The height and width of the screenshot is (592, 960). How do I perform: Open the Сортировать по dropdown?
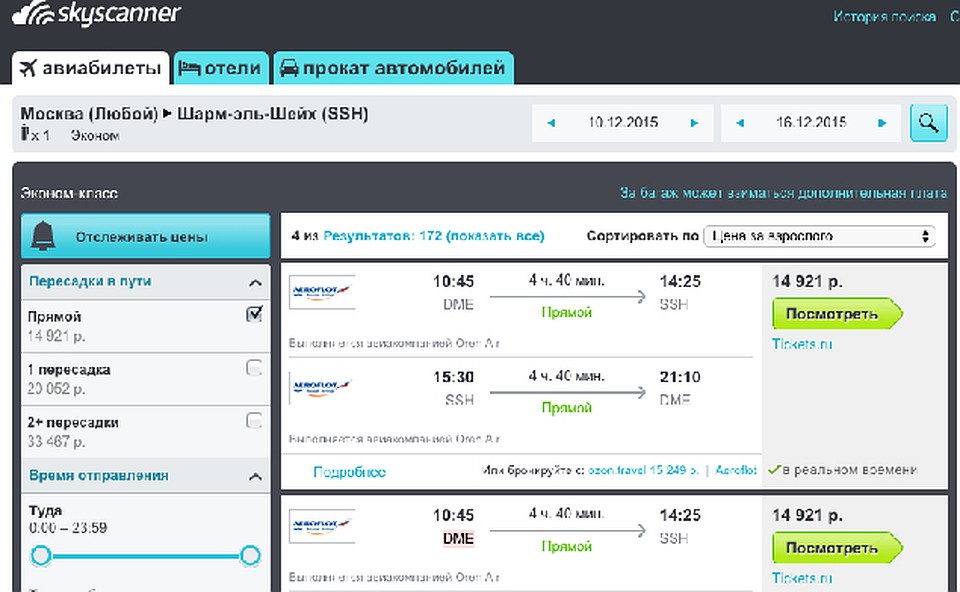click(x=819, y=236)
